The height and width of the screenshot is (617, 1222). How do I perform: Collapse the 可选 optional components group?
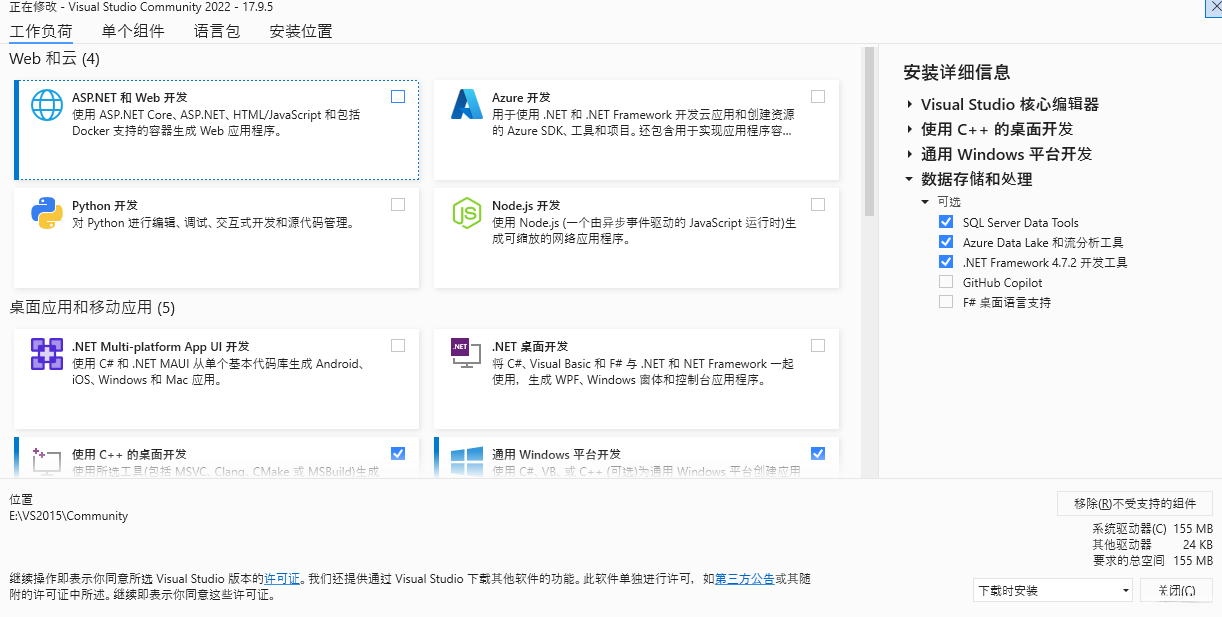pyautogui.click(x=926, y=202)
